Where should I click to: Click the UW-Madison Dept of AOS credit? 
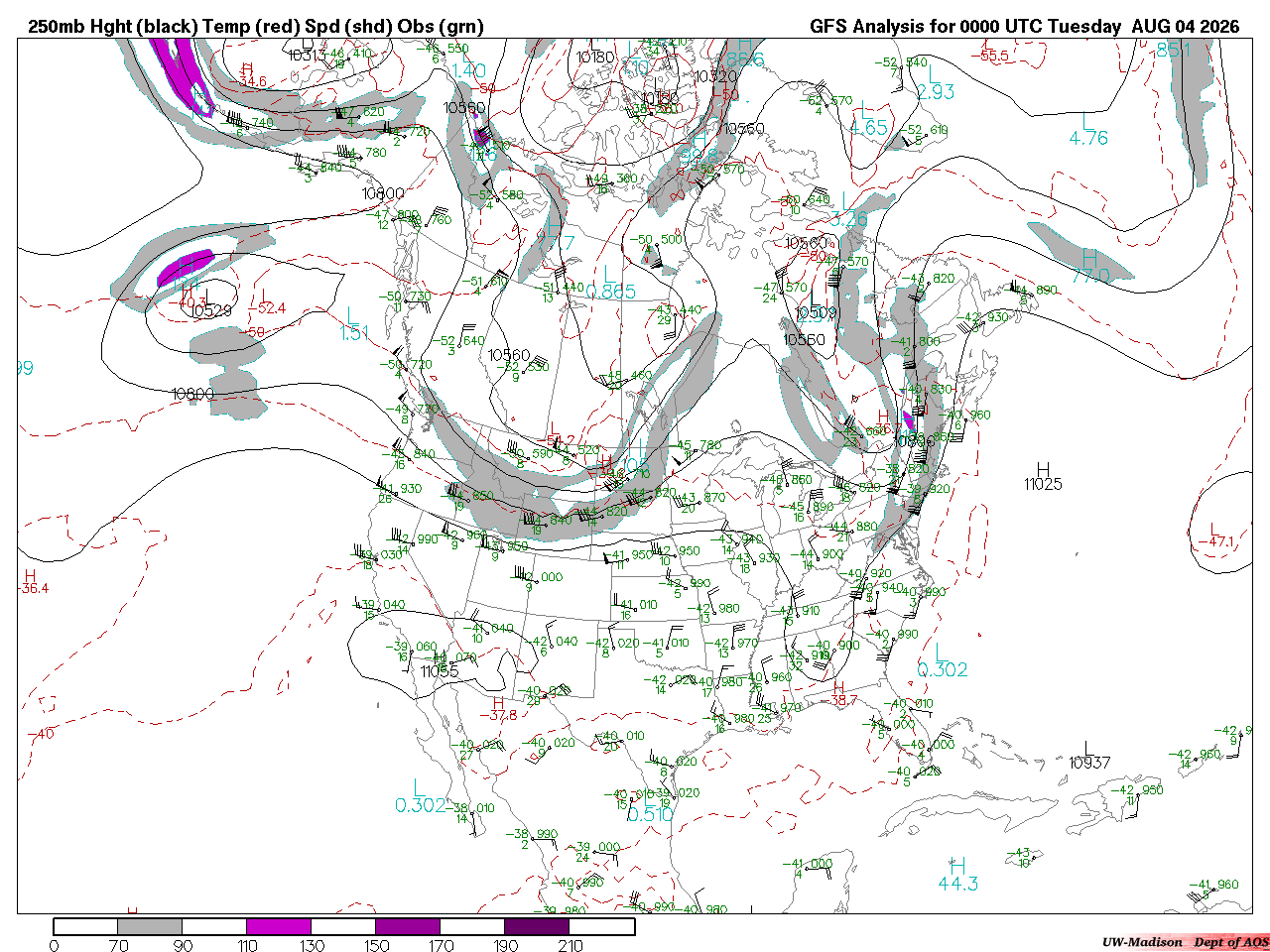pos(1185,942)
